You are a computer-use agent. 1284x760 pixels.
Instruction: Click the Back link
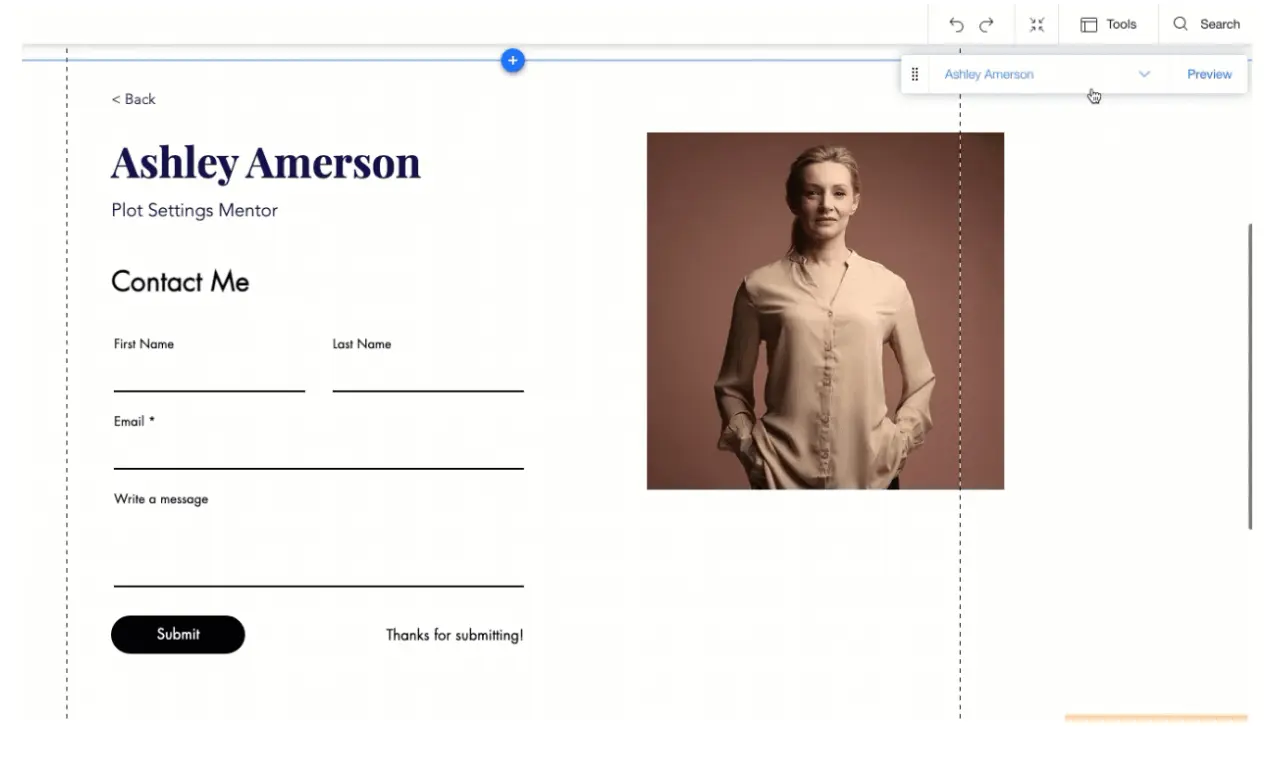point(133,99)
